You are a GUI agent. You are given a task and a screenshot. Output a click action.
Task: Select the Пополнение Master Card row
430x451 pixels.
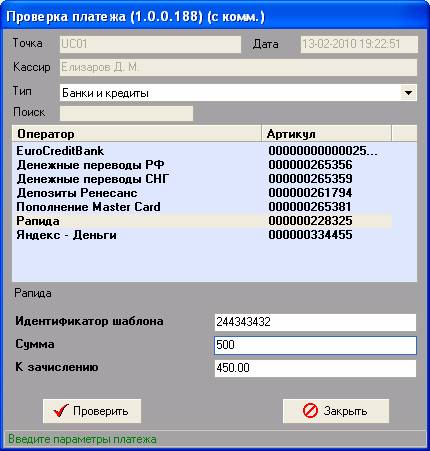202,207
